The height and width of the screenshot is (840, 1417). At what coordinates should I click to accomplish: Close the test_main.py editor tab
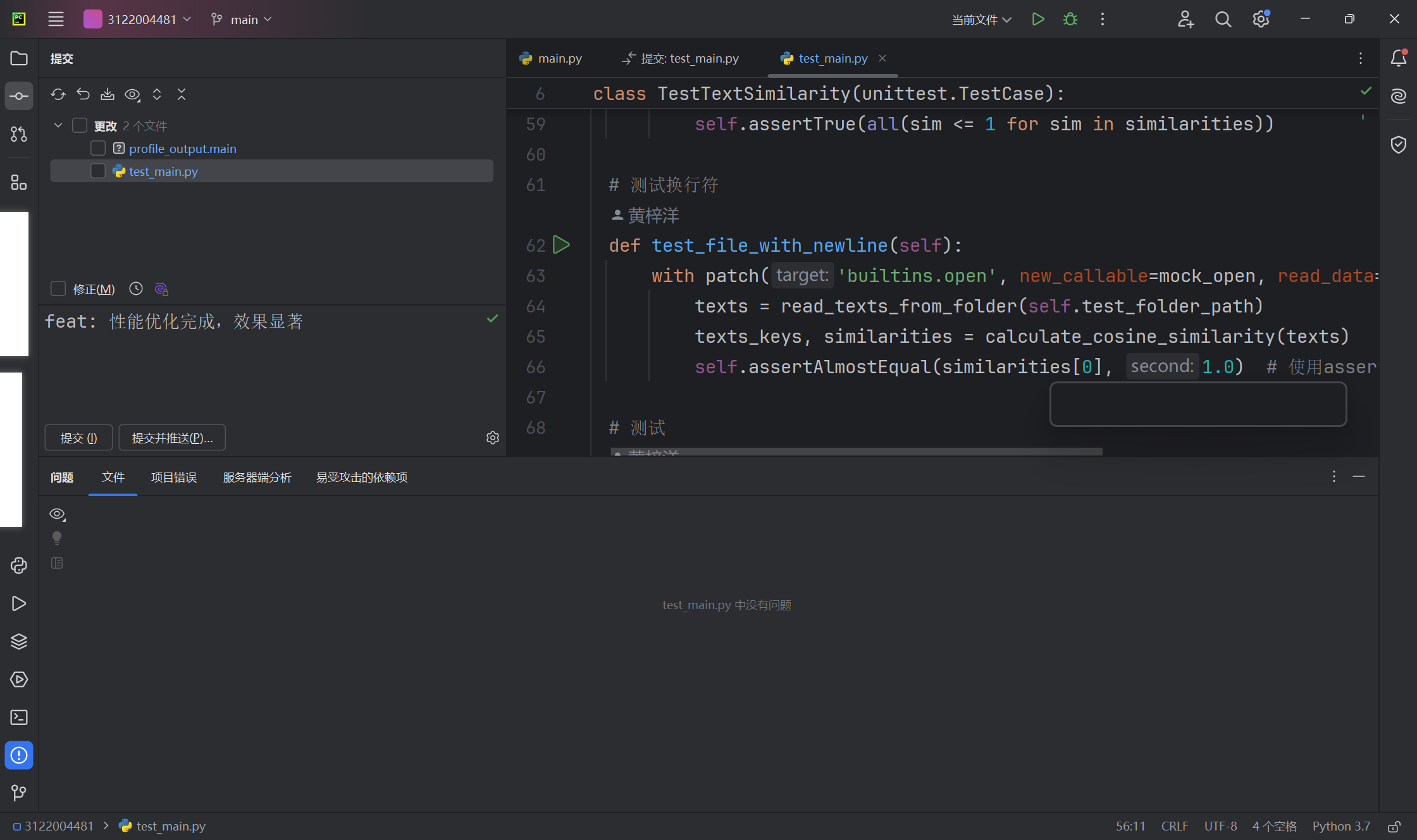pos(882,58)
